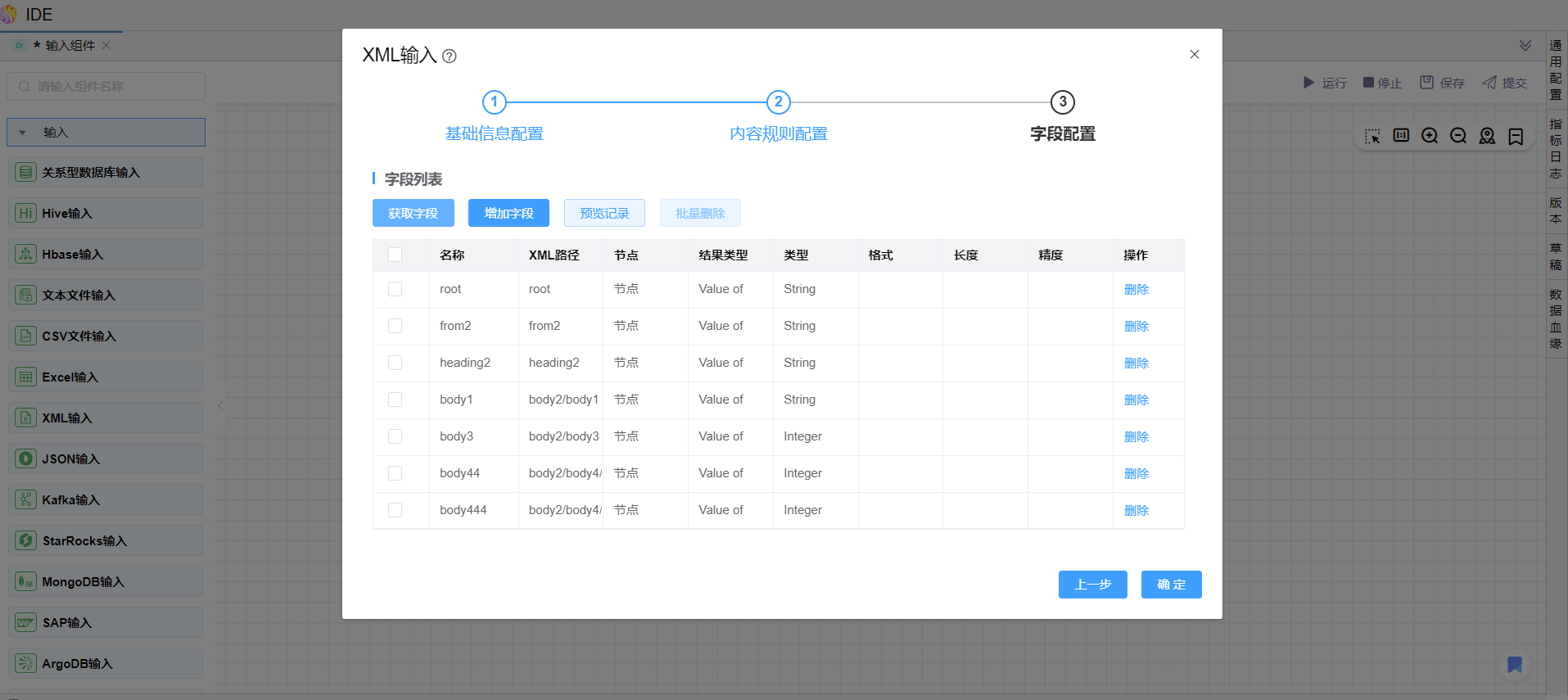The height and width of the screenshot is (700, 1568).
Task: Click the 获取字段 button
Action: coord(413,213)
